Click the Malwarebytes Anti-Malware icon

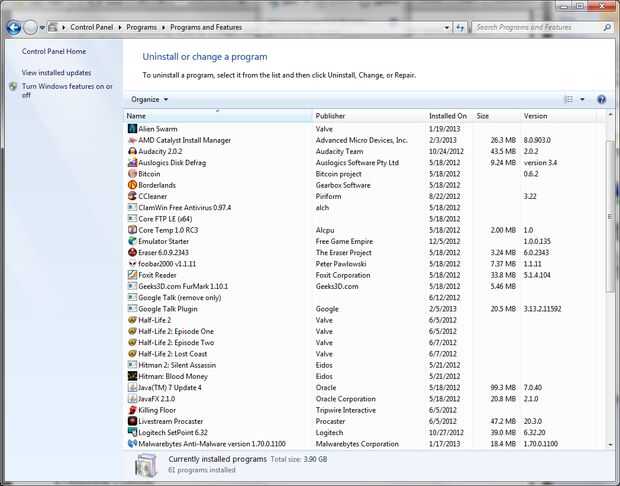tap(132, 444)
